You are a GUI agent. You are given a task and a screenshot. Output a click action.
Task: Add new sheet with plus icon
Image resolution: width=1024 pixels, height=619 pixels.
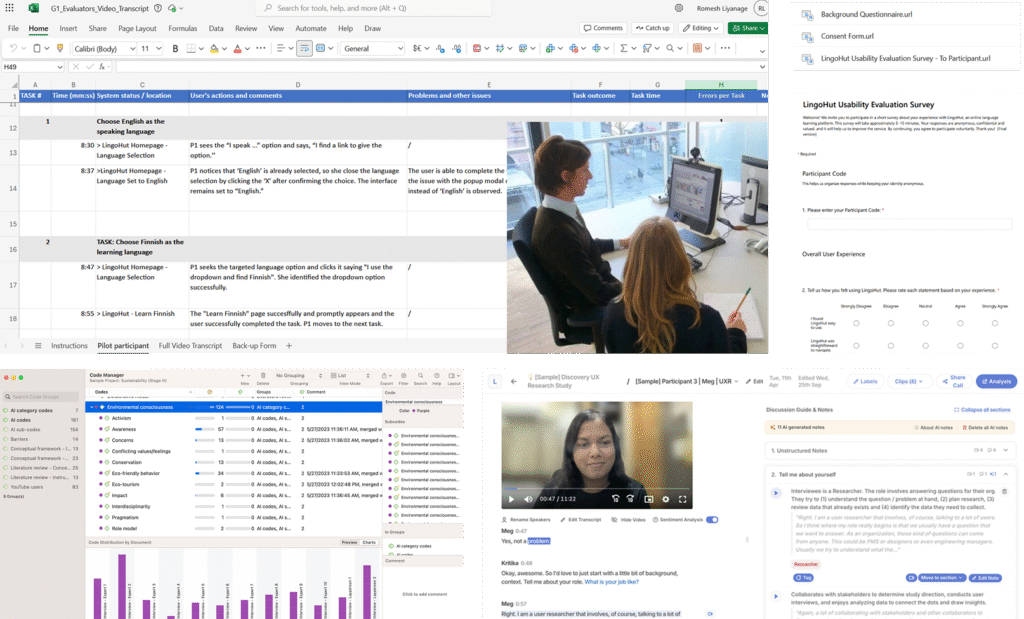[x=289, y=345]
